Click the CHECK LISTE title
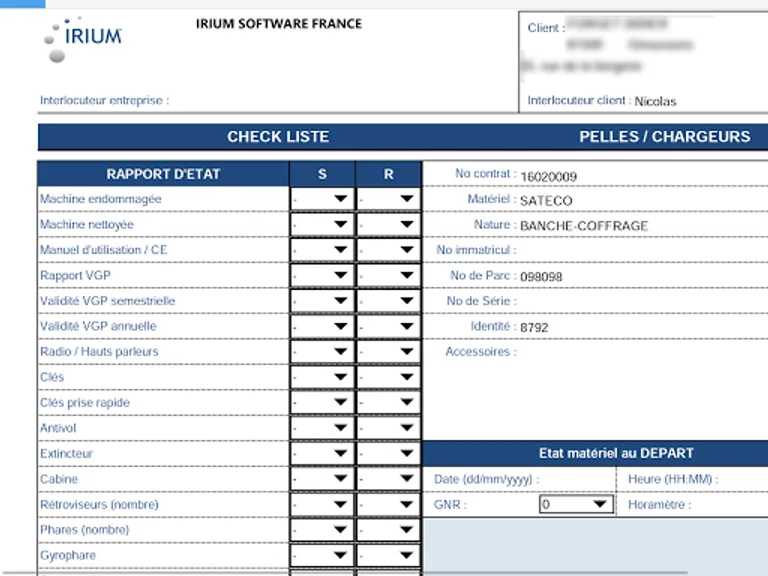The height and width of the screenshot is (576, 768). (x=278, y=137)
